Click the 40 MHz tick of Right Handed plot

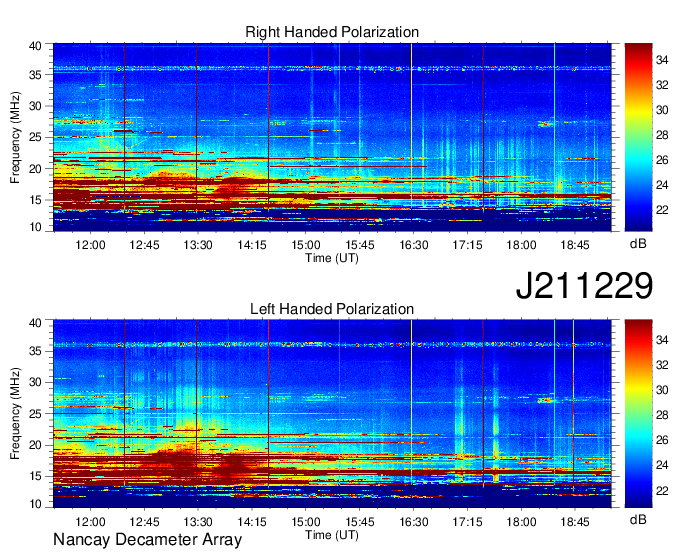(x=35, y=46)
